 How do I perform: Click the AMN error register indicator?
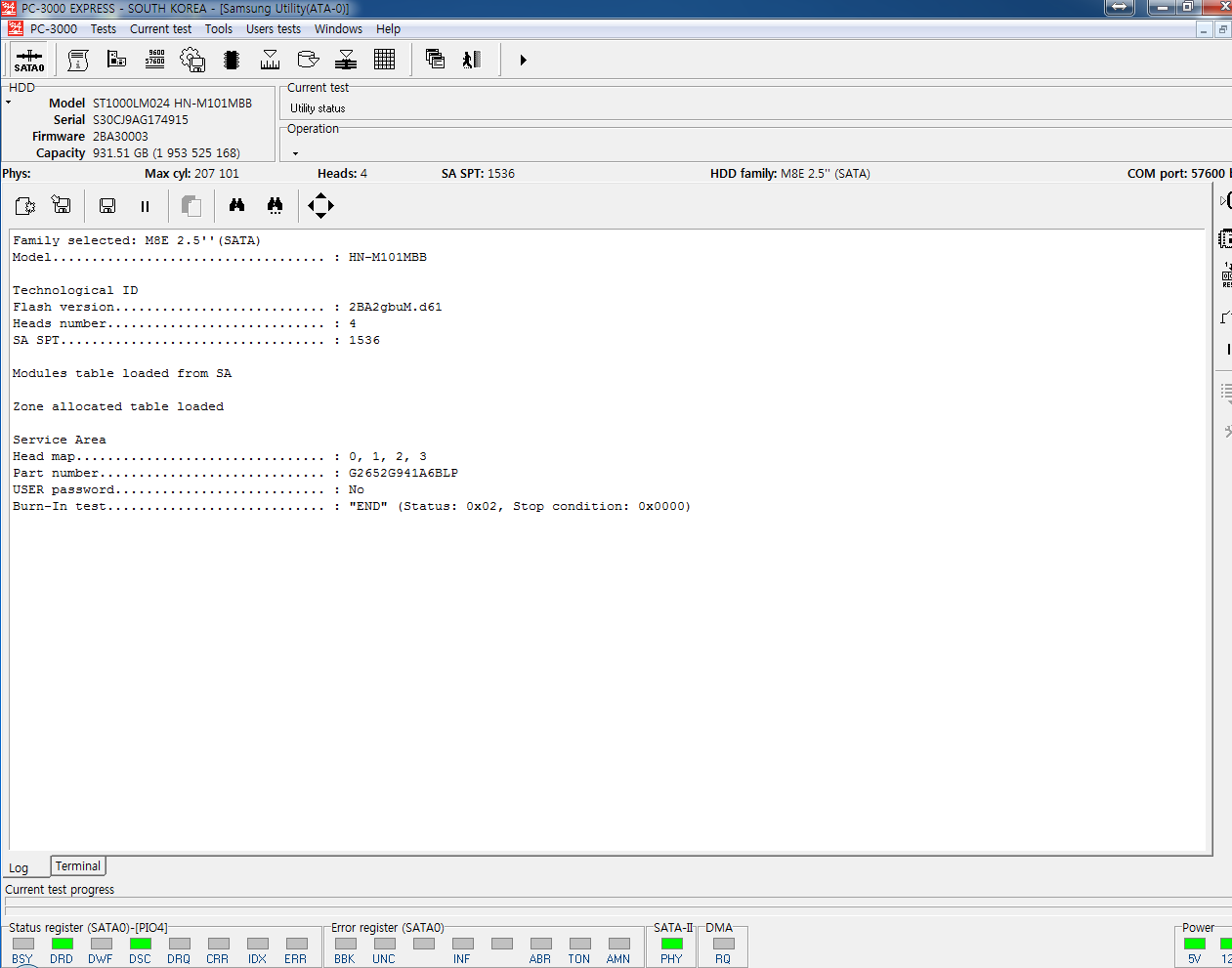(x=618, y=944)
